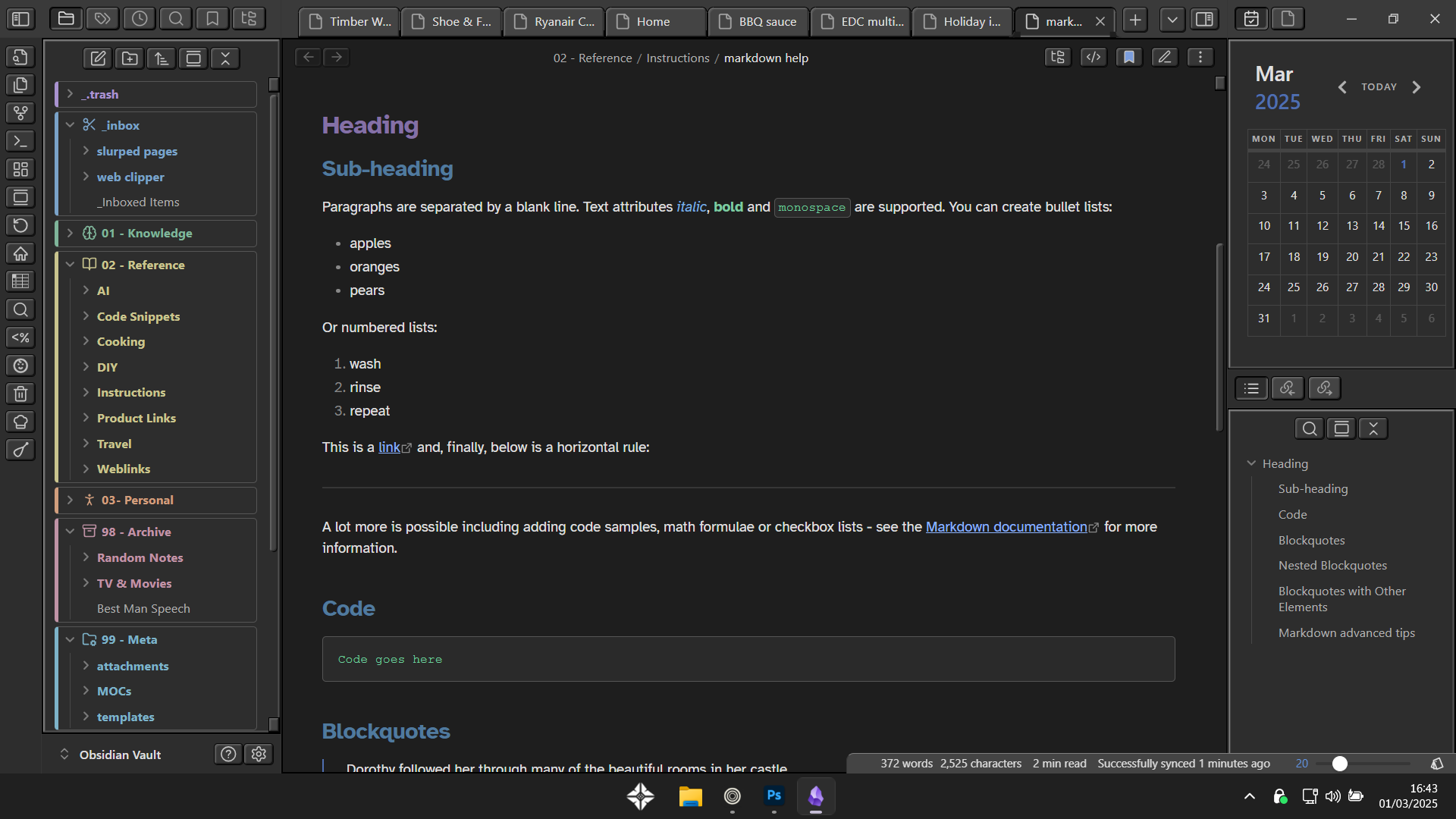Open the tab list dropdown arrow

(1172, 20)
